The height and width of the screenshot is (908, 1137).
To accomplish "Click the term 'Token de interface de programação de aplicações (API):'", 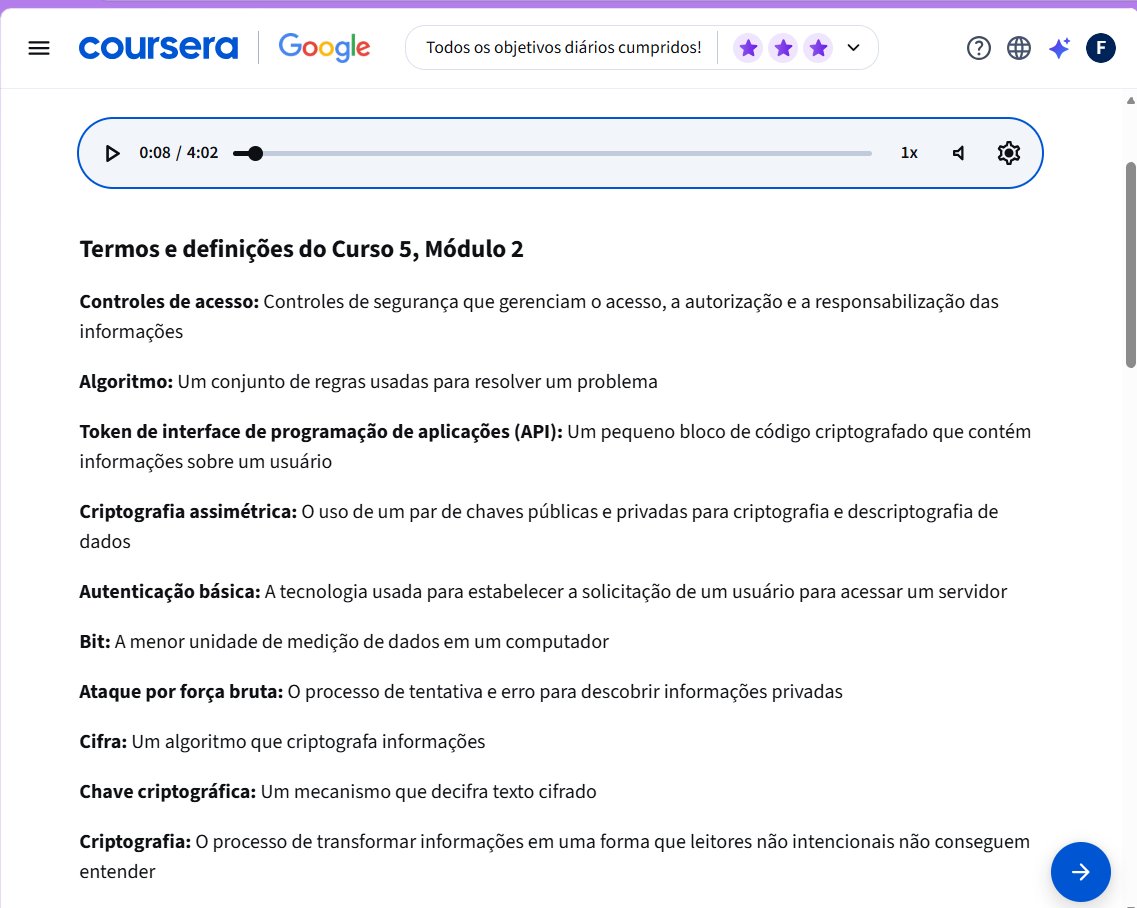I will (321, 432).
